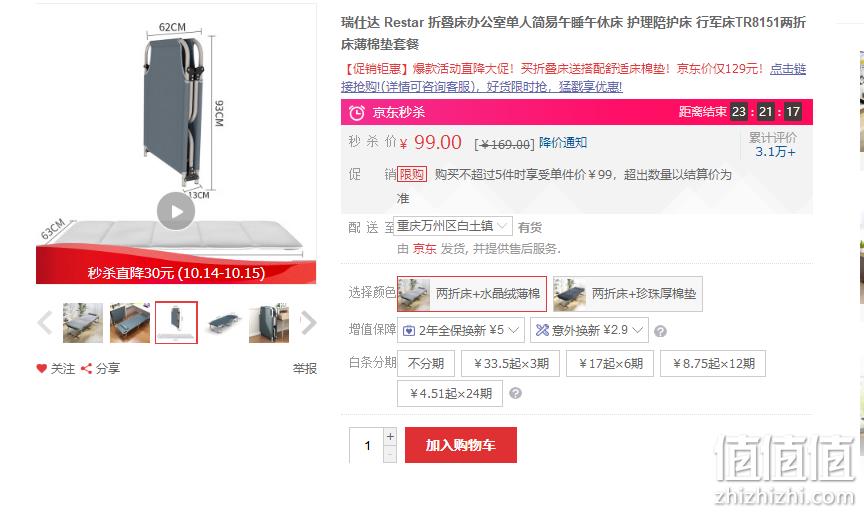
Task: Open 降价通知 price alert link
Action: [563, 143]
